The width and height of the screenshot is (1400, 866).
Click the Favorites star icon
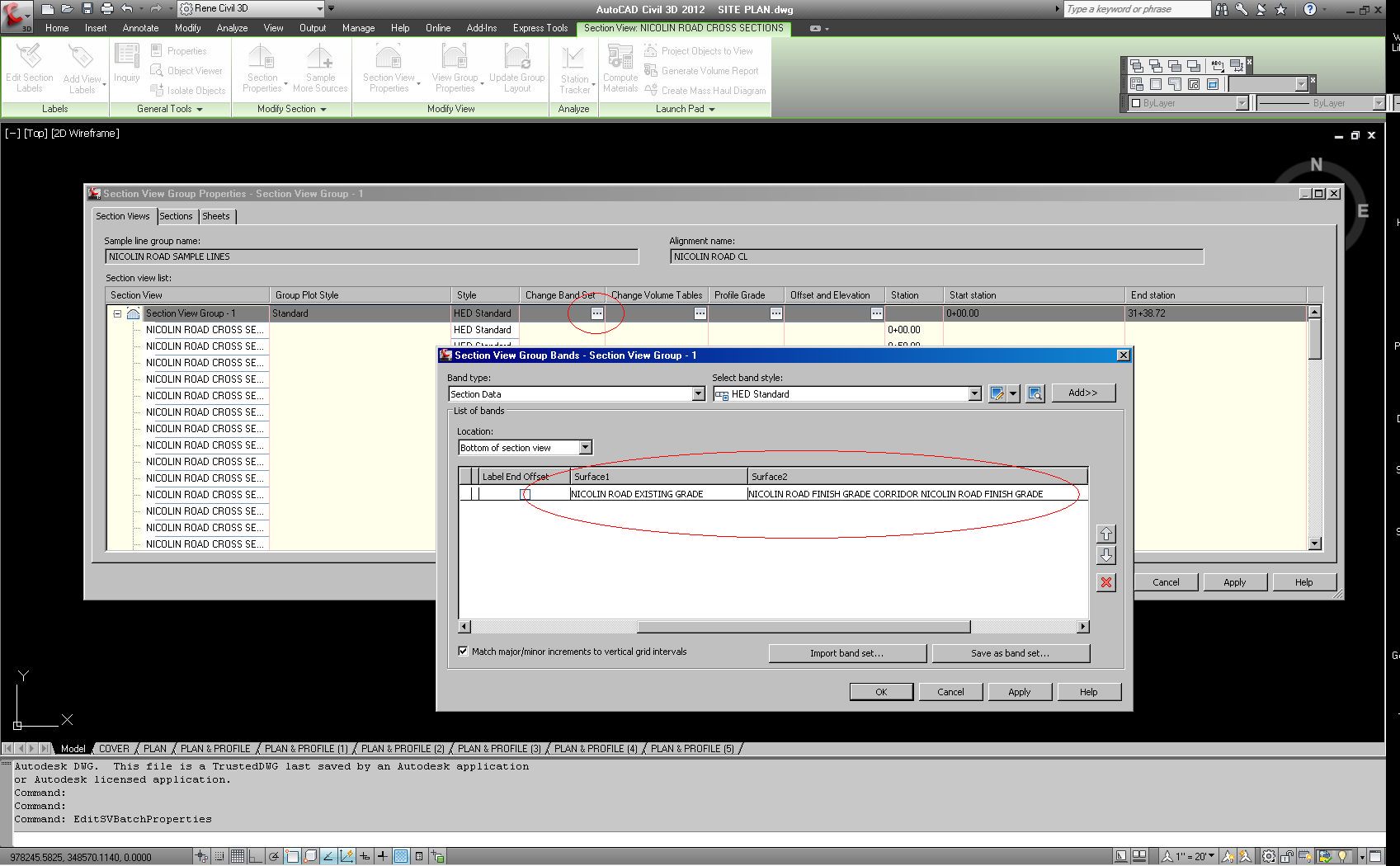point(1280,9)
